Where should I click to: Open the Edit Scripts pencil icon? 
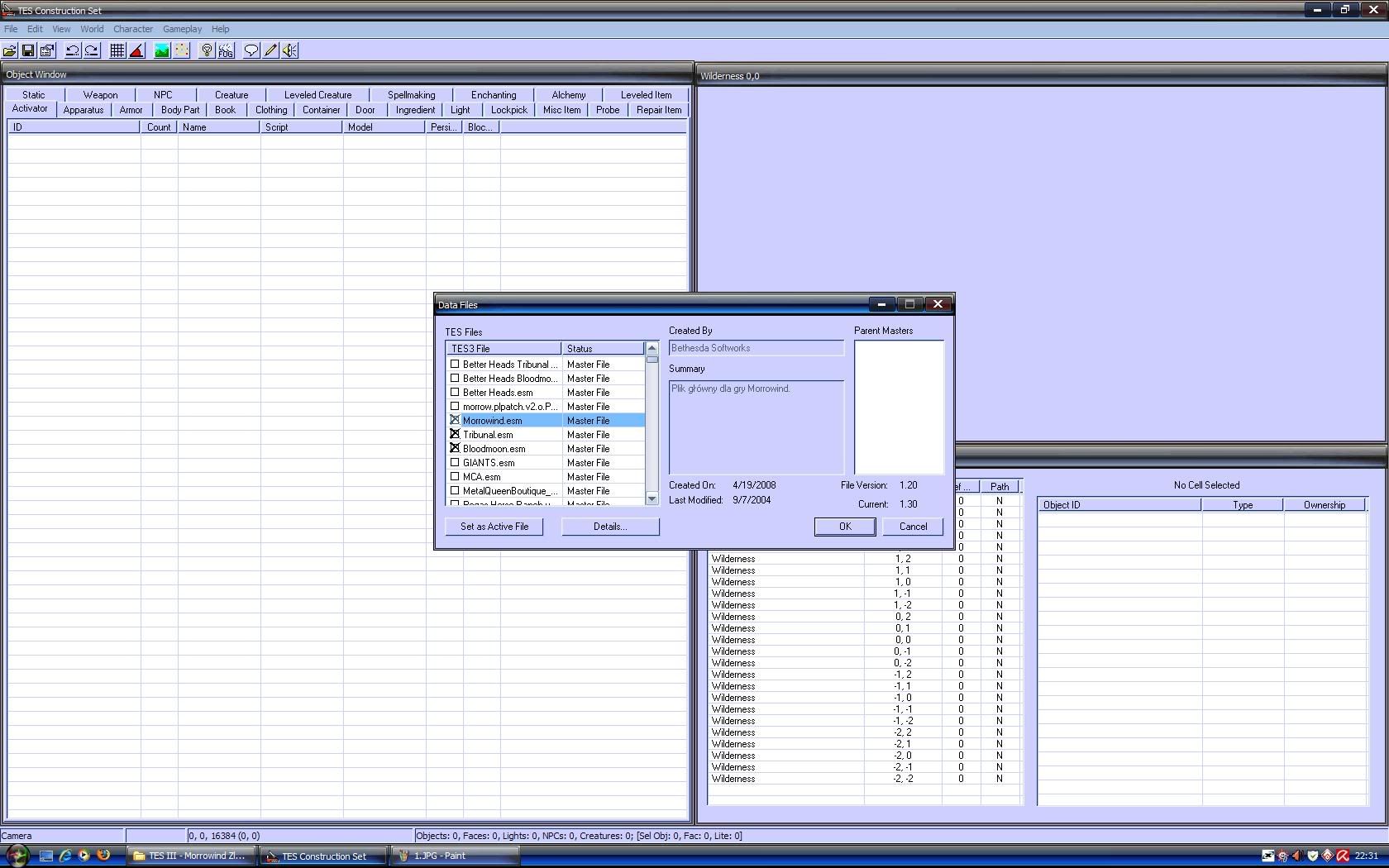coord(270,50)
